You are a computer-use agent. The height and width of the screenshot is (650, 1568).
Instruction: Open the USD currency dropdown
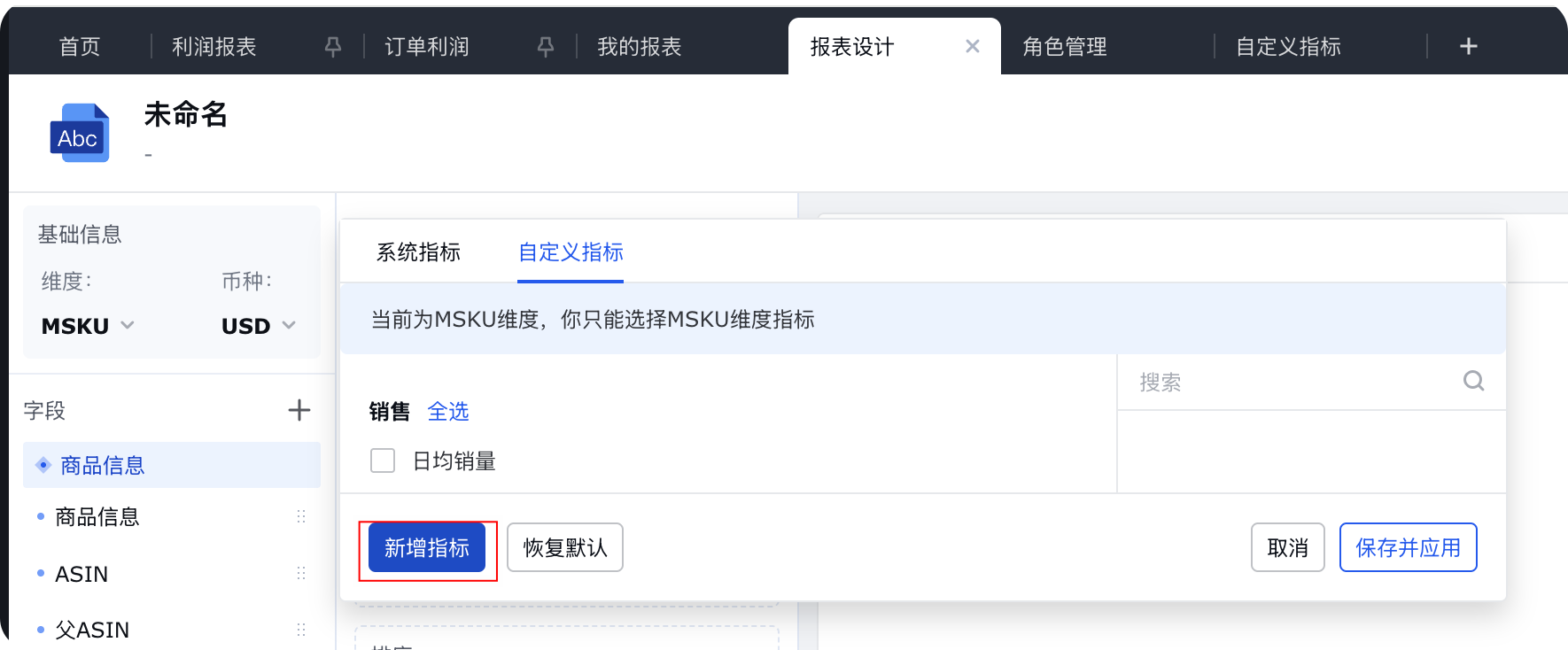(259, 326)
